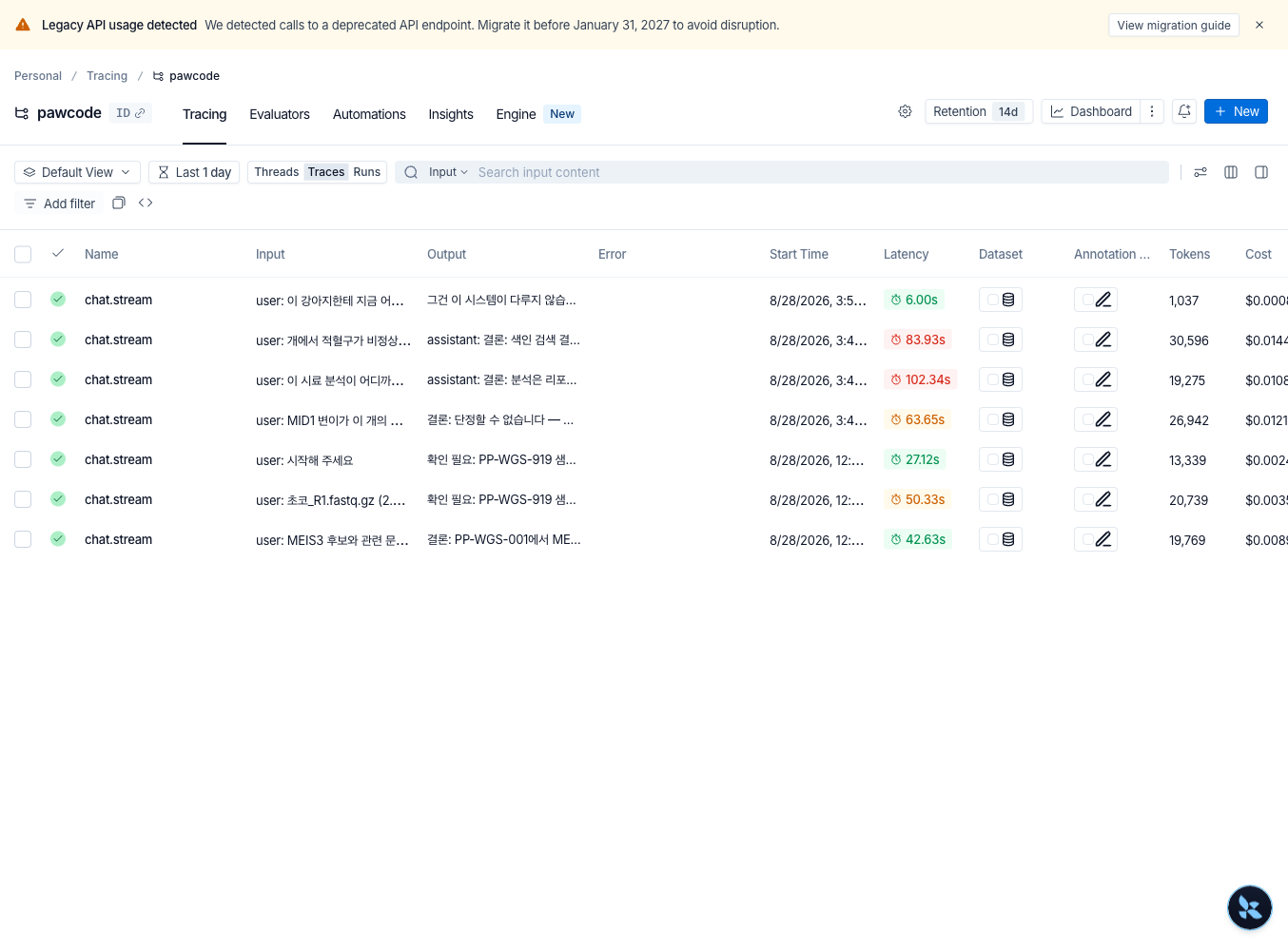Click Add filter button
Viewport: 1288px width, 951px height.
coord(59,204)
